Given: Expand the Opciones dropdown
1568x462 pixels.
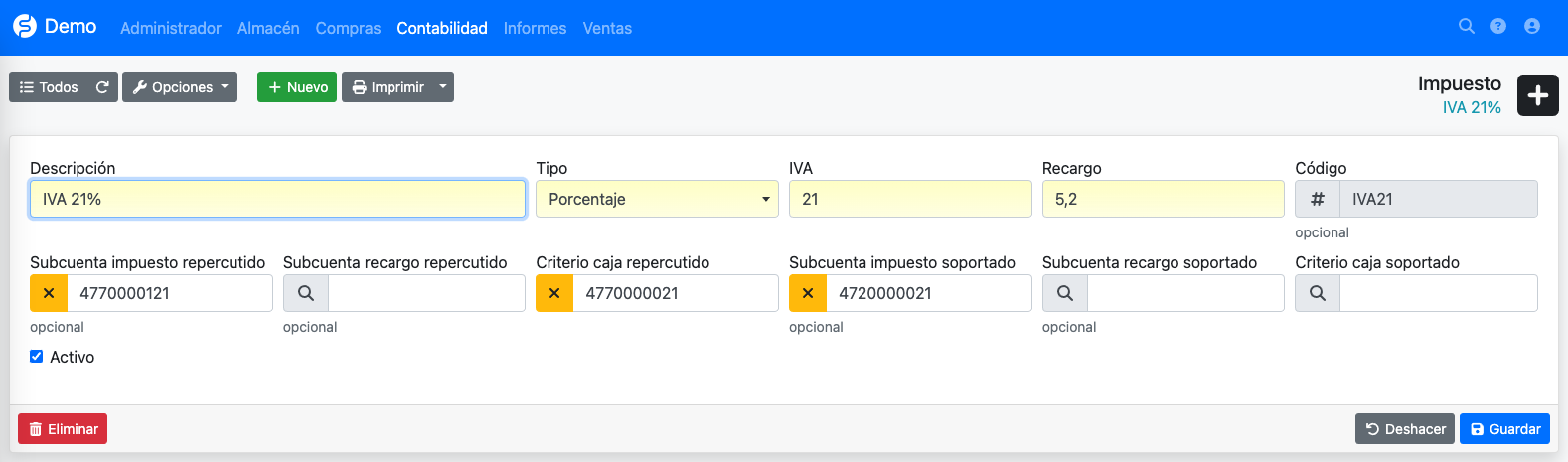Looking at the screenshot, I should point(180,87).
